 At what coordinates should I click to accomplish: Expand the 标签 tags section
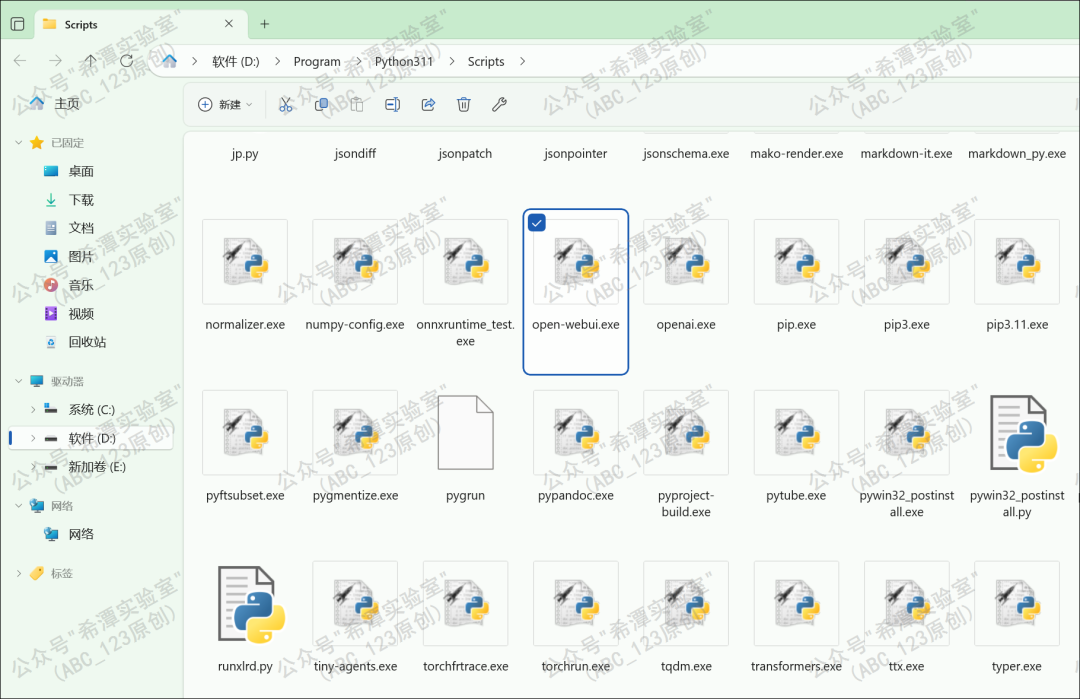tap(19, 573)
